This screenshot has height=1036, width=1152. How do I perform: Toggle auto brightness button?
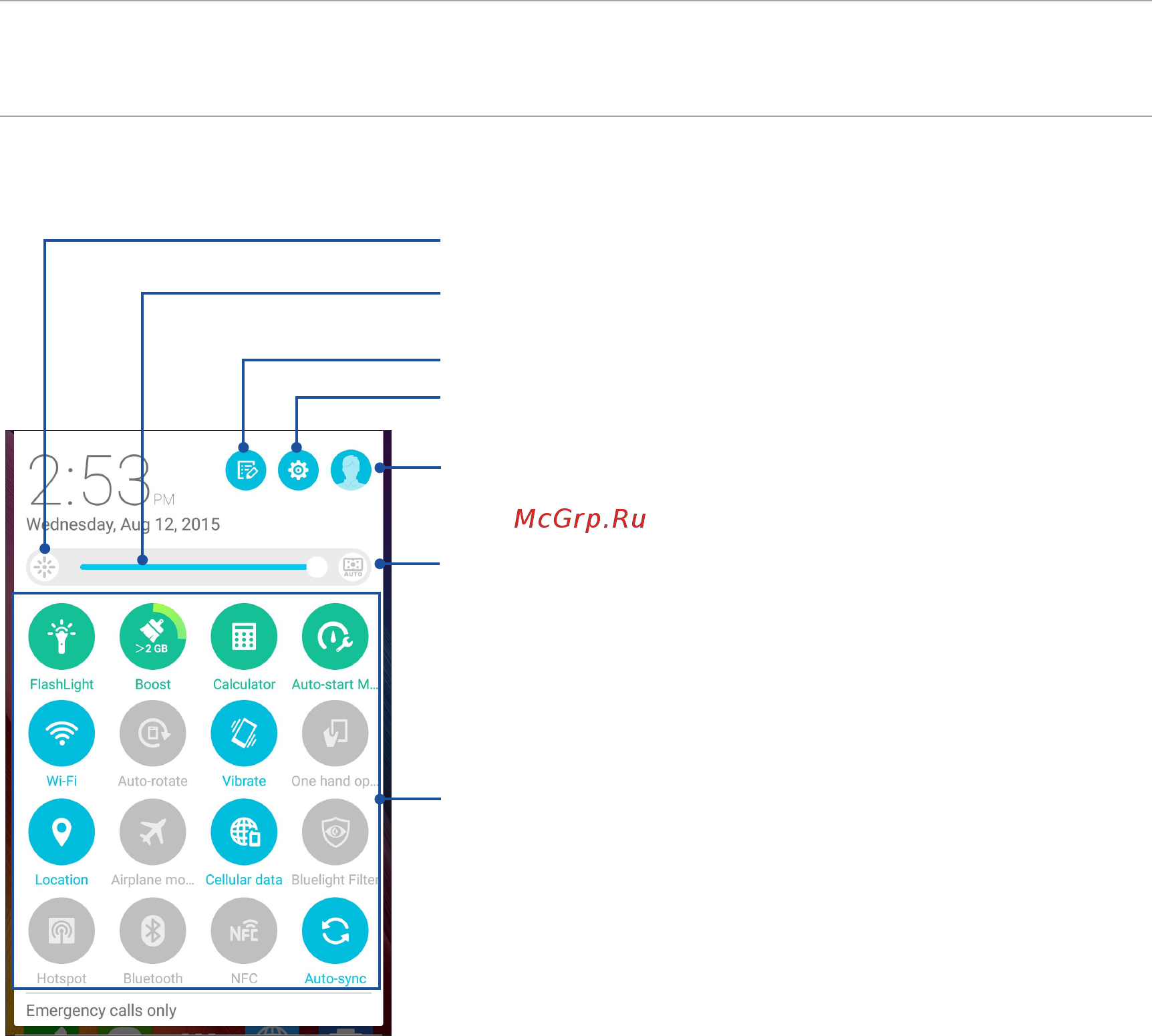[x=353, y=567]
